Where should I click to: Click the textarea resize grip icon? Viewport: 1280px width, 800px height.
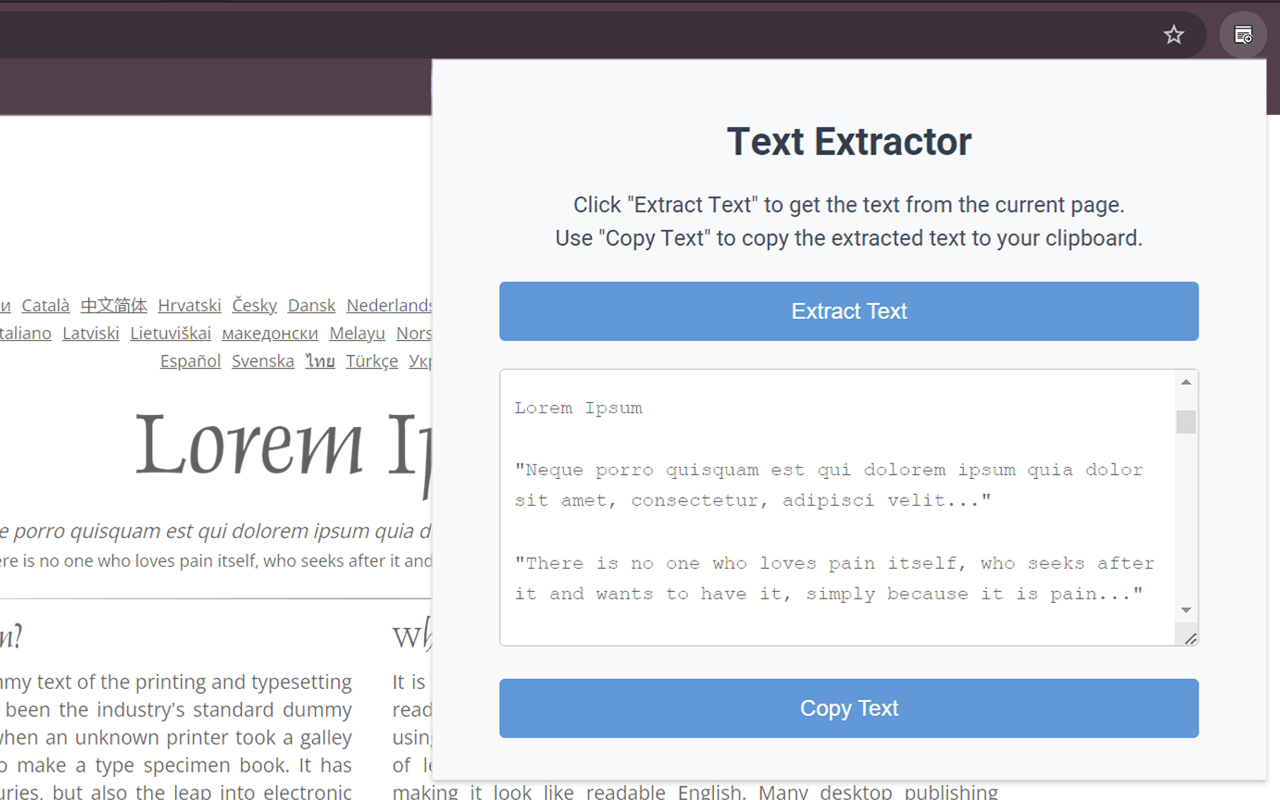[x=1190, y=637]
